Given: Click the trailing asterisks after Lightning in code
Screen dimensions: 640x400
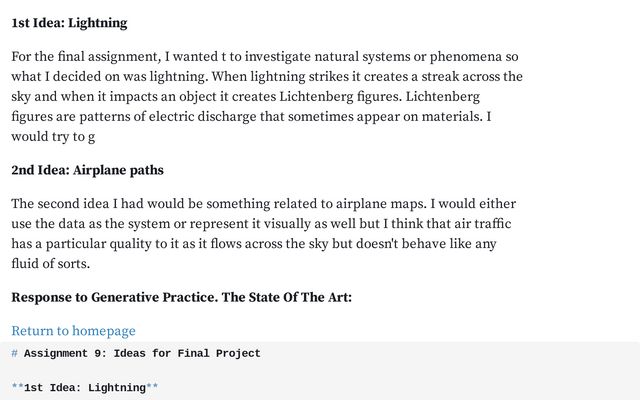Looking at the screenshot, I should click(152, 387).
